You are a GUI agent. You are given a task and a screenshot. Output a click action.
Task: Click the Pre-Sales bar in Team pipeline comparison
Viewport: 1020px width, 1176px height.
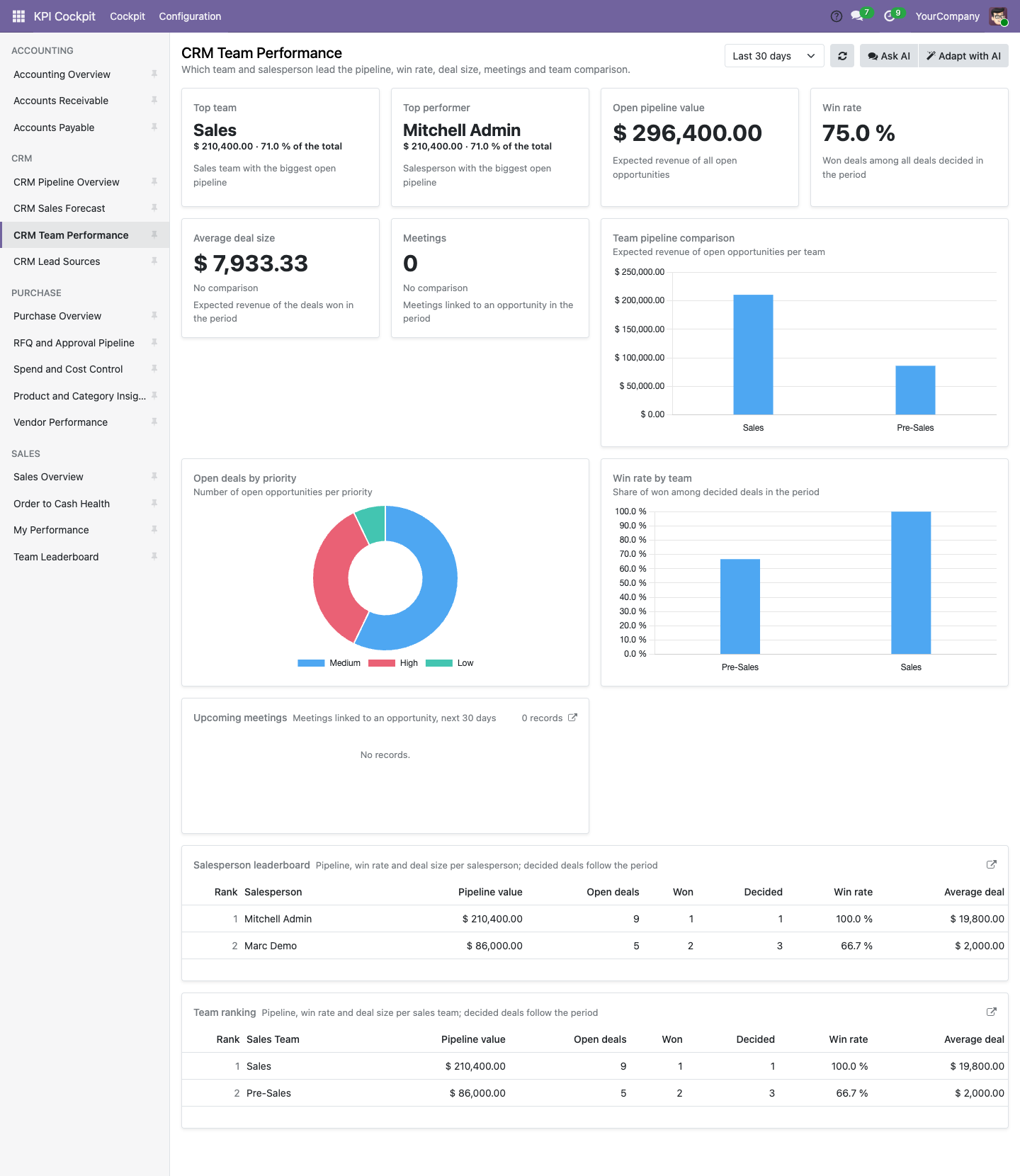(x=915, y=390)
